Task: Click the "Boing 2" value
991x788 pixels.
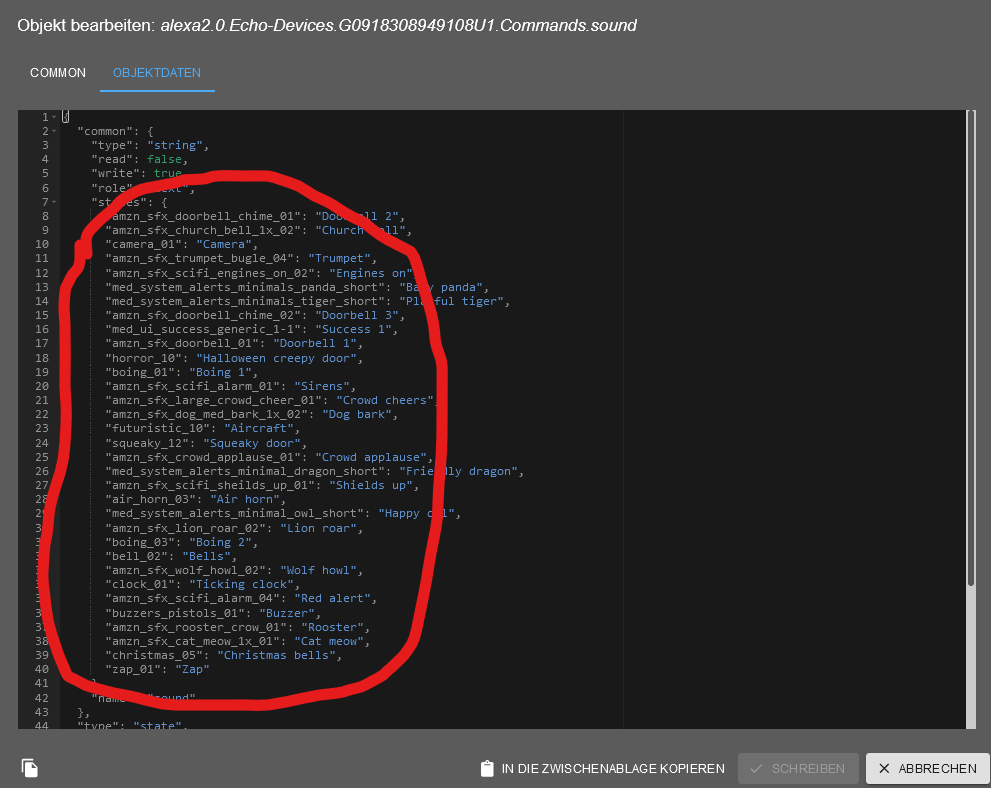Action: coord(221,542)
